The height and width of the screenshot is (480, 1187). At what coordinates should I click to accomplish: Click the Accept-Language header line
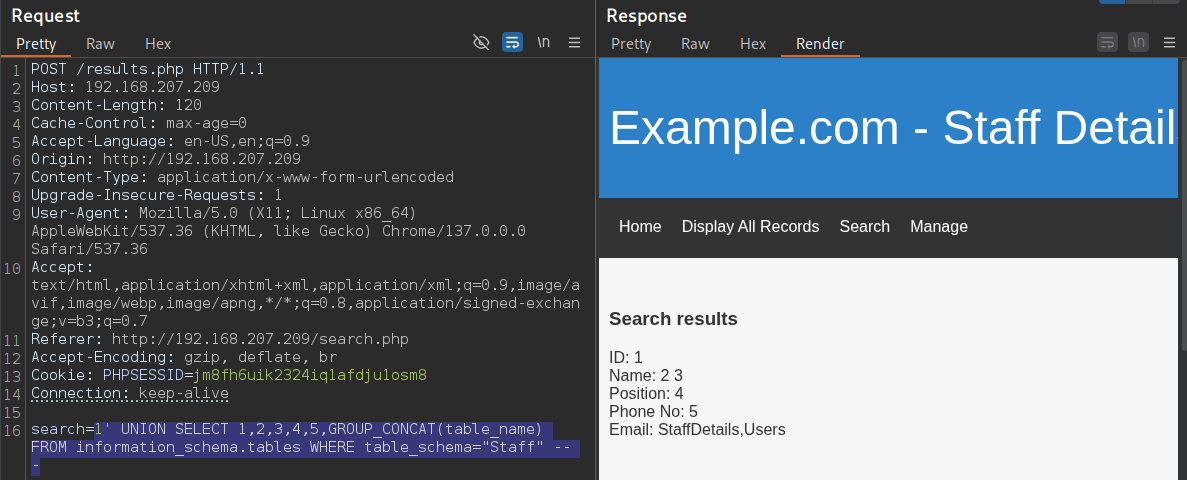tap(170, 141)
